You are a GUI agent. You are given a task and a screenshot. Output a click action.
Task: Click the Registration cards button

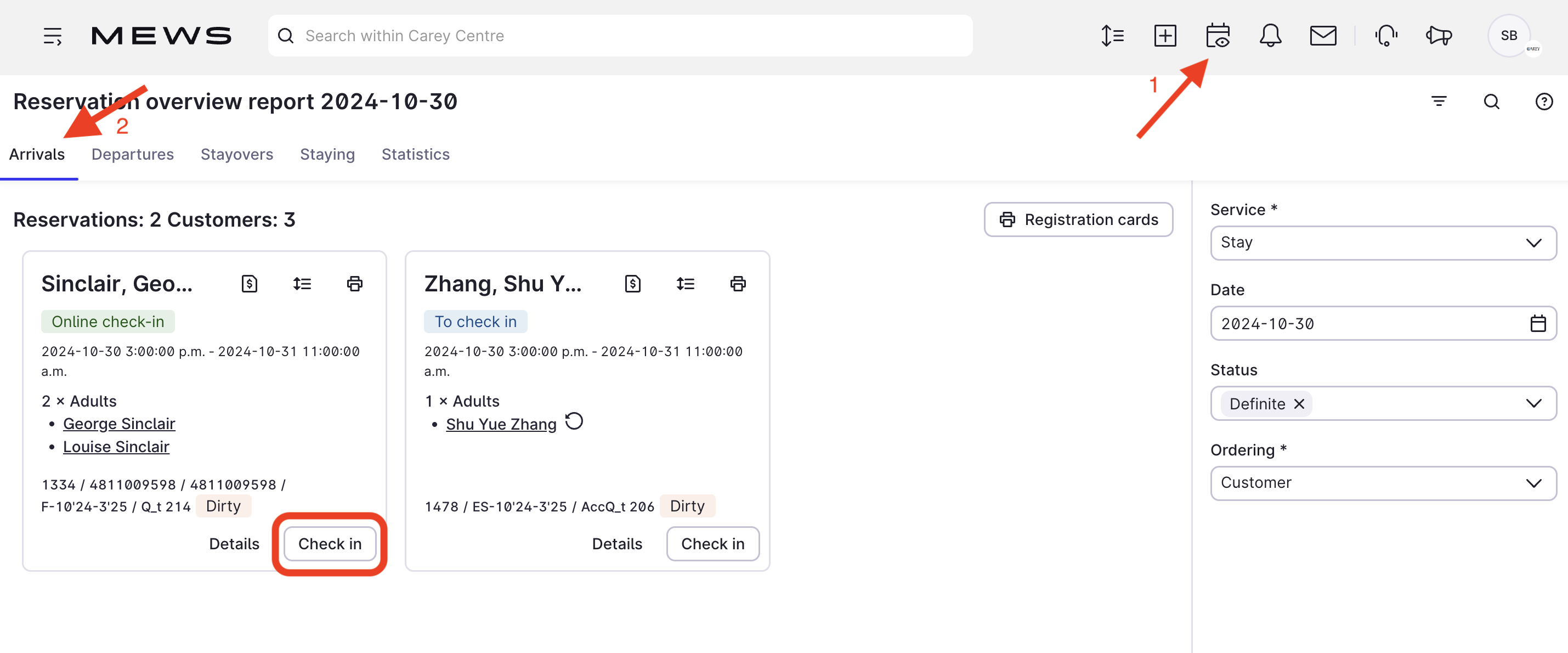(1078, 220)
